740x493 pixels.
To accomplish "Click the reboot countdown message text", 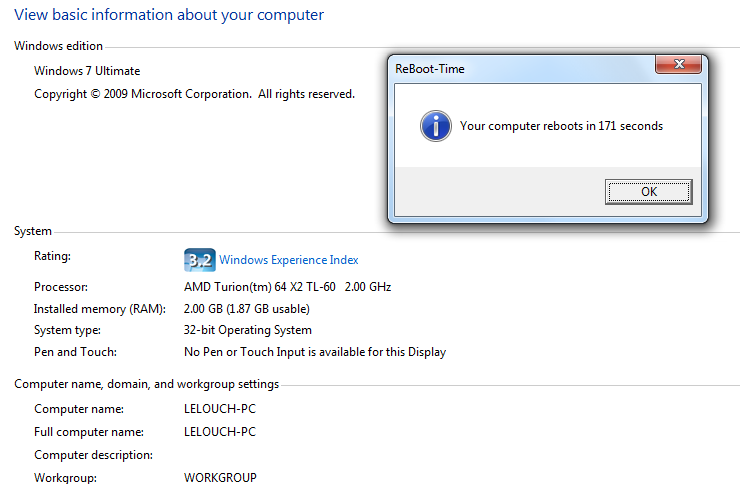I will click(561, 126).
